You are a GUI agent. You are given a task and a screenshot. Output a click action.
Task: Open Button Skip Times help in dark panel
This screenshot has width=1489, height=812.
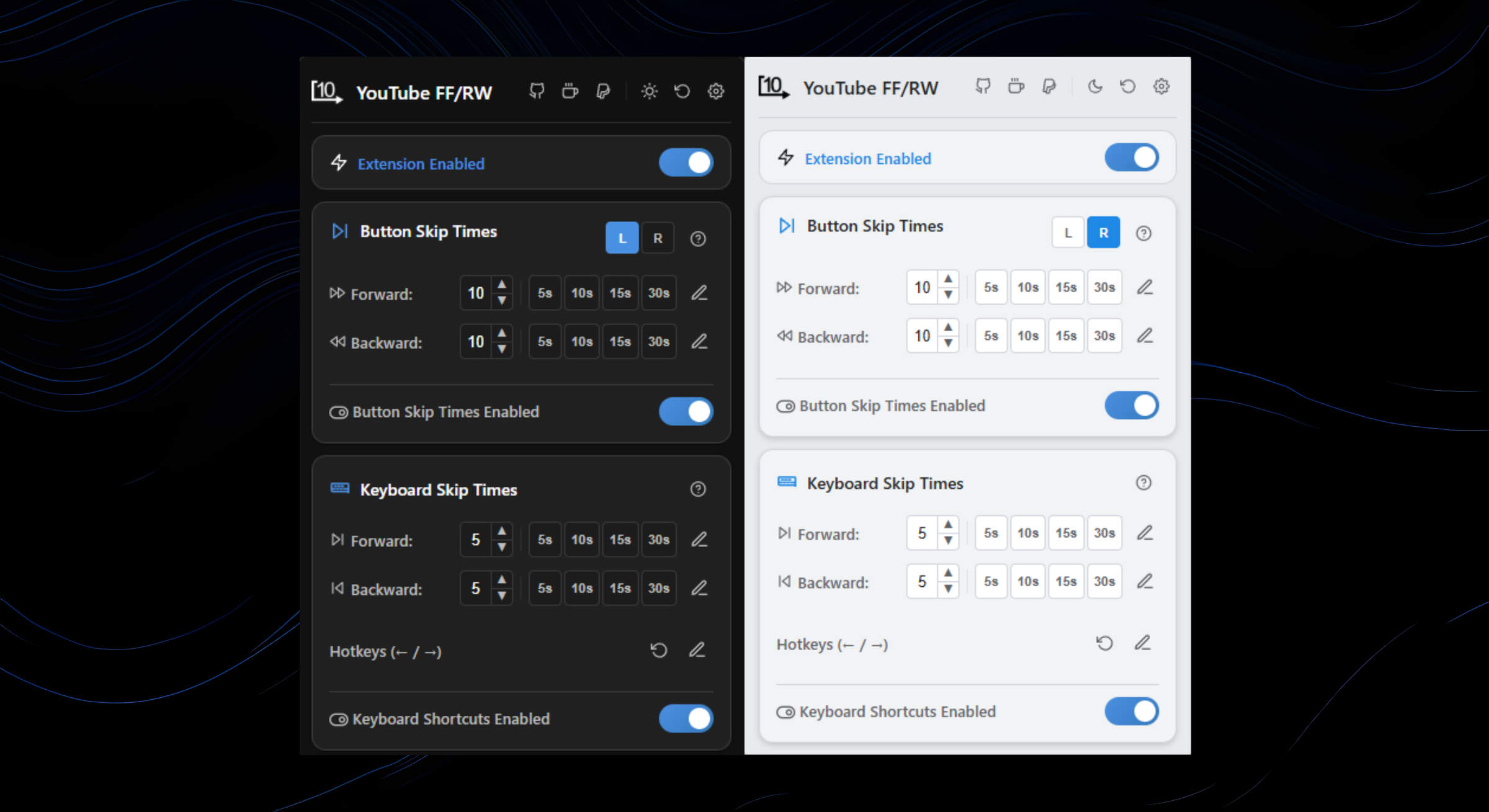coord(698,239)
